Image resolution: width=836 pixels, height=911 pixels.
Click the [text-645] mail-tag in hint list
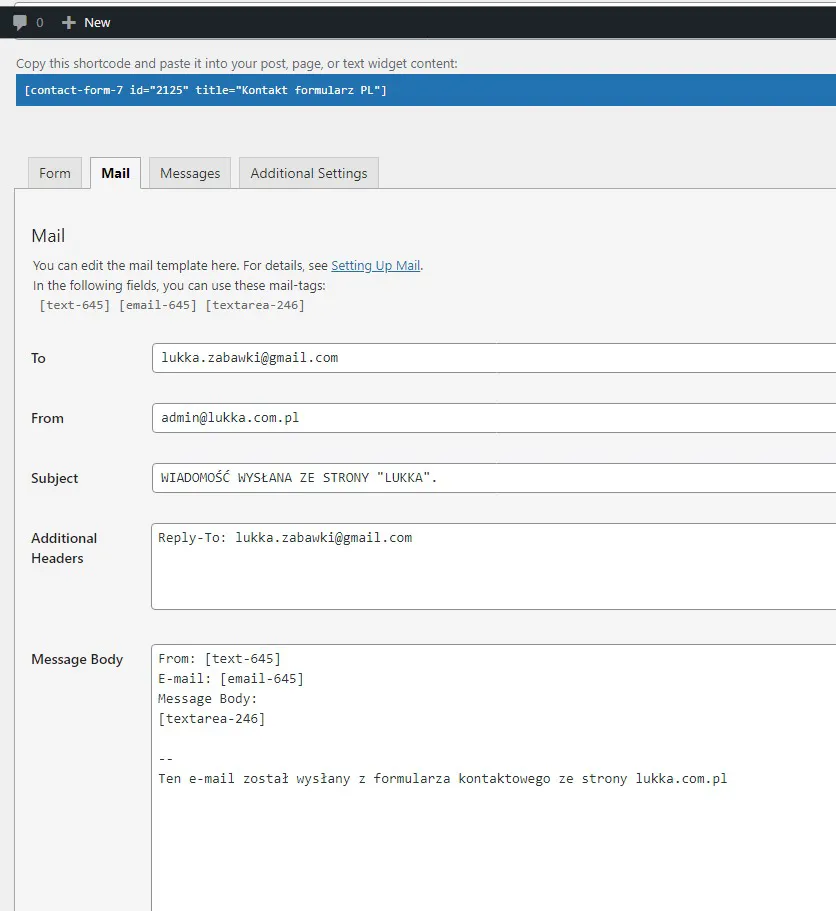coord(74,305)
